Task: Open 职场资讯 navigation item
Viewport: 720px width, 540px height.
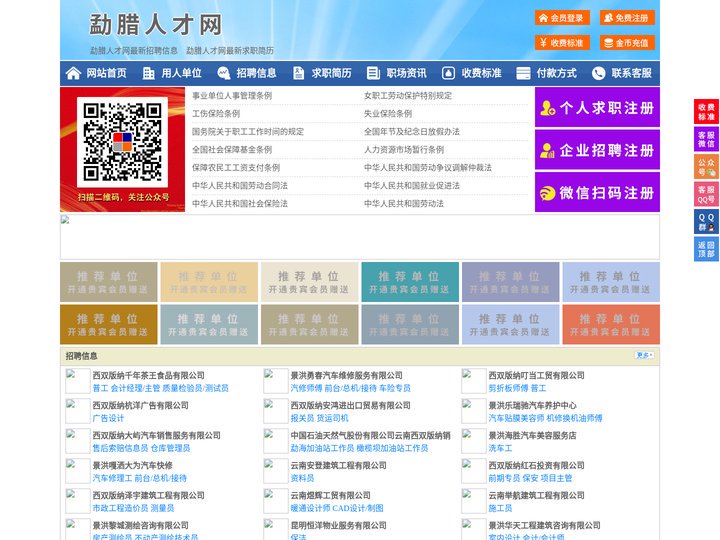Action: 406,73
